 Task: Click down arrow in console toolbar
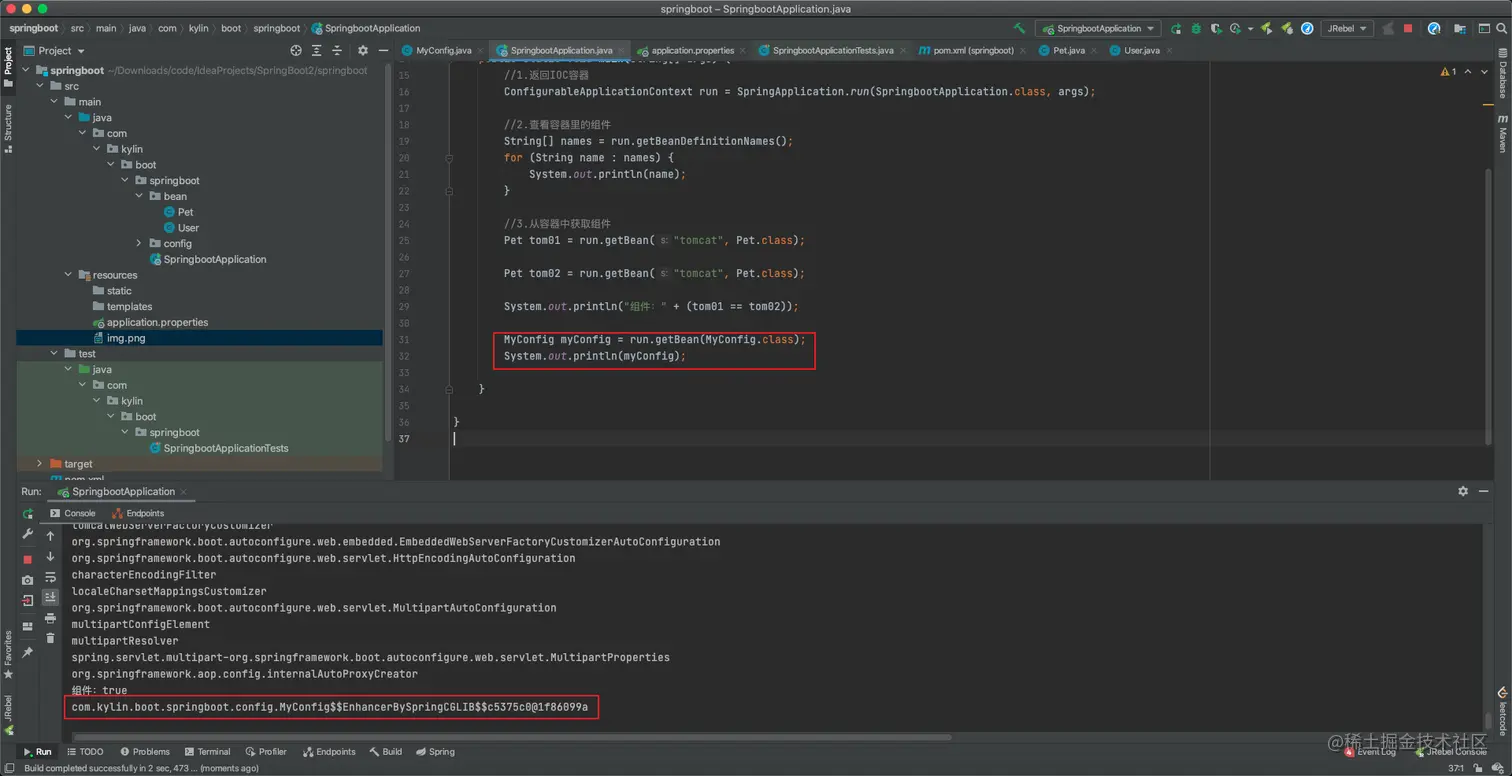coord(50,556)
